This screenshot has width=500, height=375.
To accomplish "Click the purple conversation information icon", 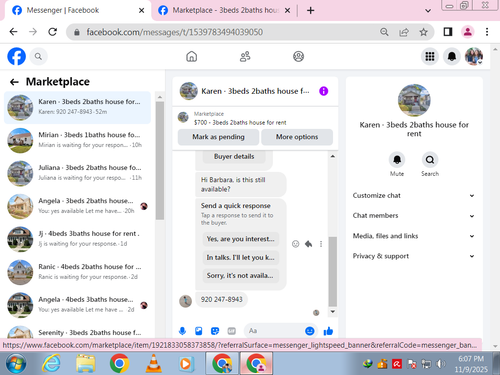I will (323, 91).
